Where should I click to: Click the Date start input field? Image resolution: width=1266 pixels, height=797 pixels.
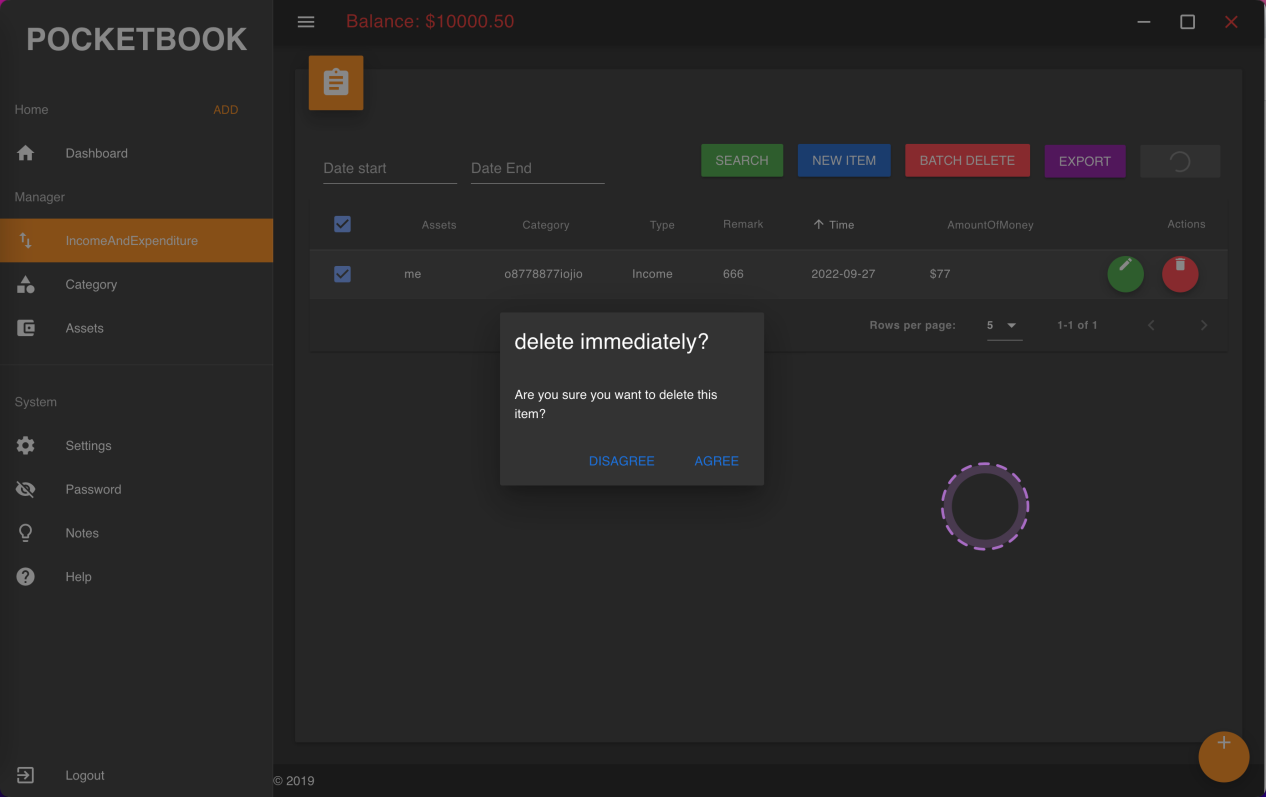[x=389, y=168]
